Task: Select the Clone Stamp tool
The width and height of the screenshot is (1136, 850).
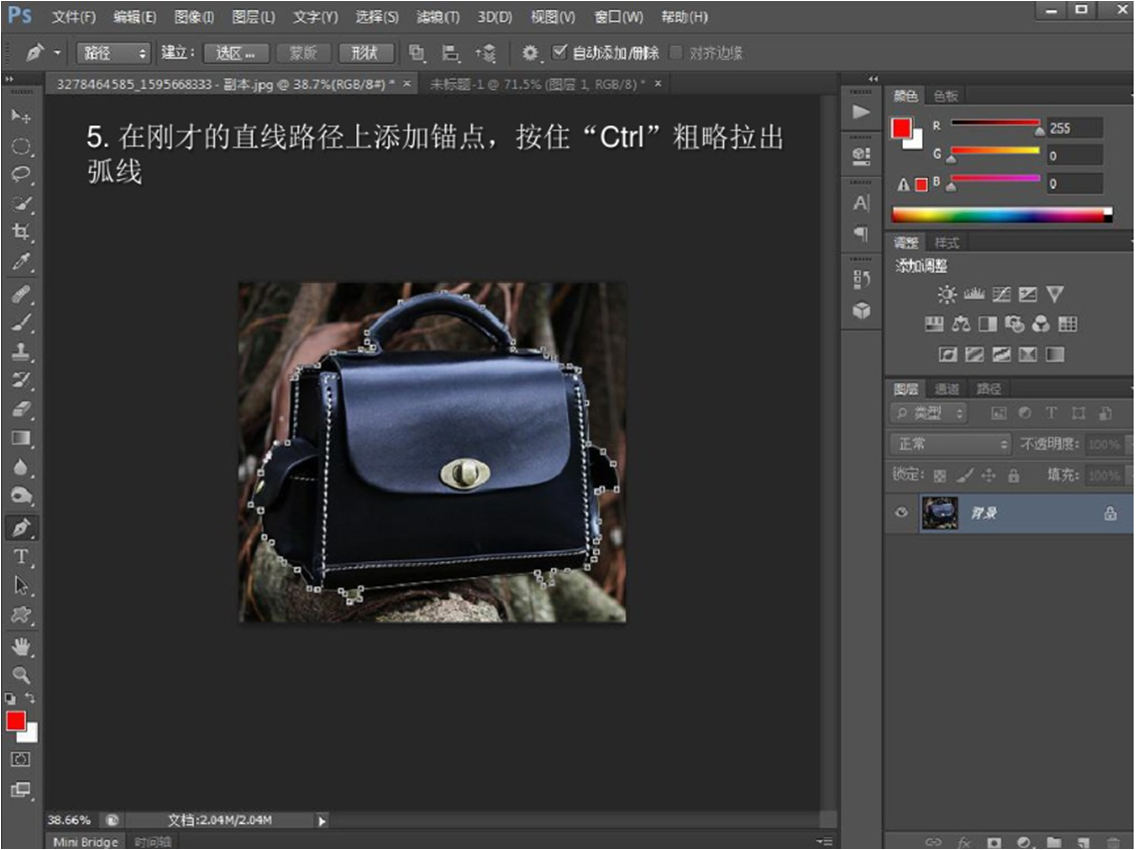Action: 21,352
